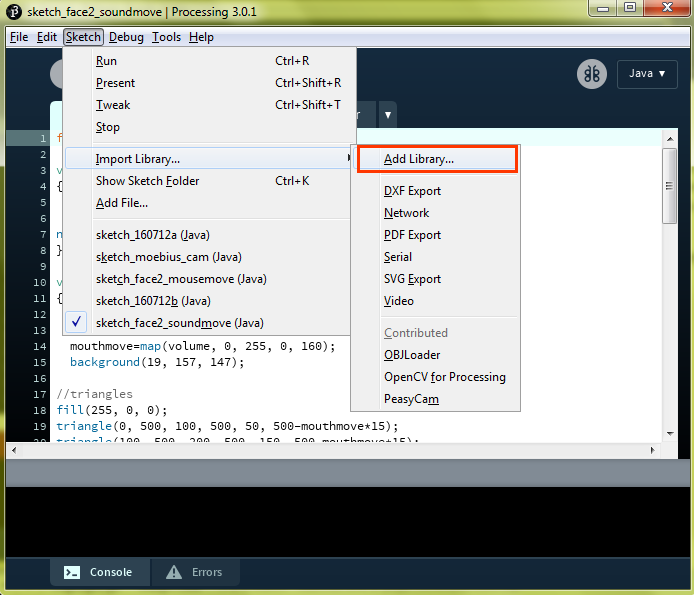This screenshot has width=694, height=595.
Task: Open the Tools menu
Action: 166,37
